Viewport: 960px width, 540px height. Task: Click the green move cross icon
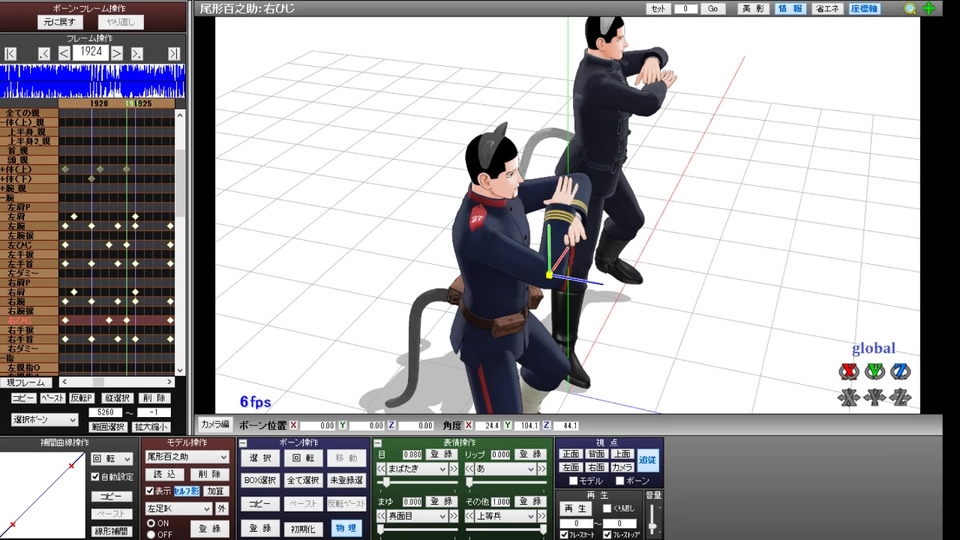click(929, 9)
